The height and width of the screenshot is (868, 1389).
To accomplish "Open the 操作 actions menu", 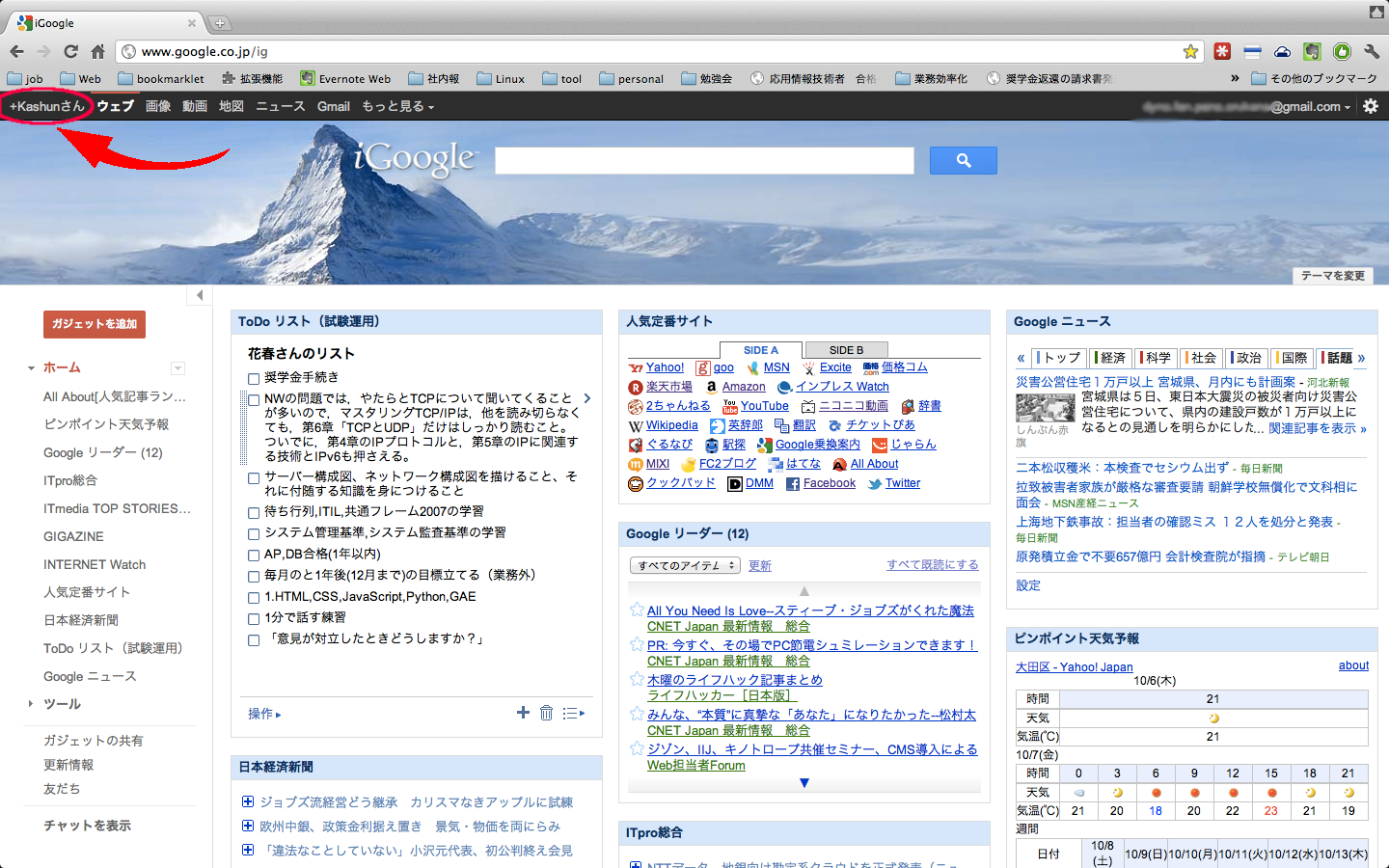I will pyautogui.click(x=264, y=714).
